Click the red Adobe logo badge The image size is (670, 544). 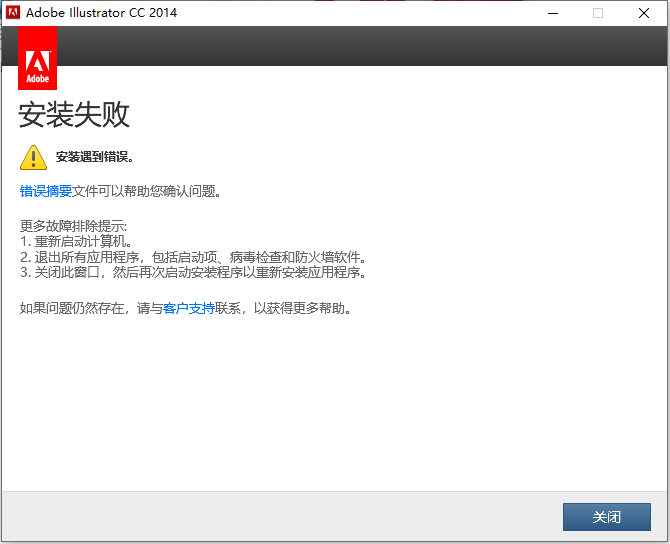pos(37,58)
